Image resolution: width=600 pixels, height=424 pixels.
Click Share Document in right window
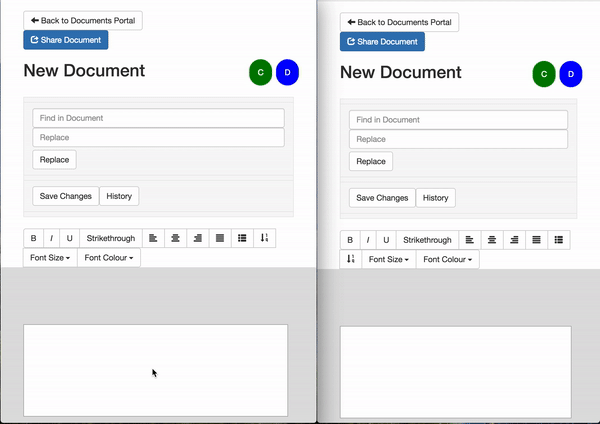(x=382, y=42)
